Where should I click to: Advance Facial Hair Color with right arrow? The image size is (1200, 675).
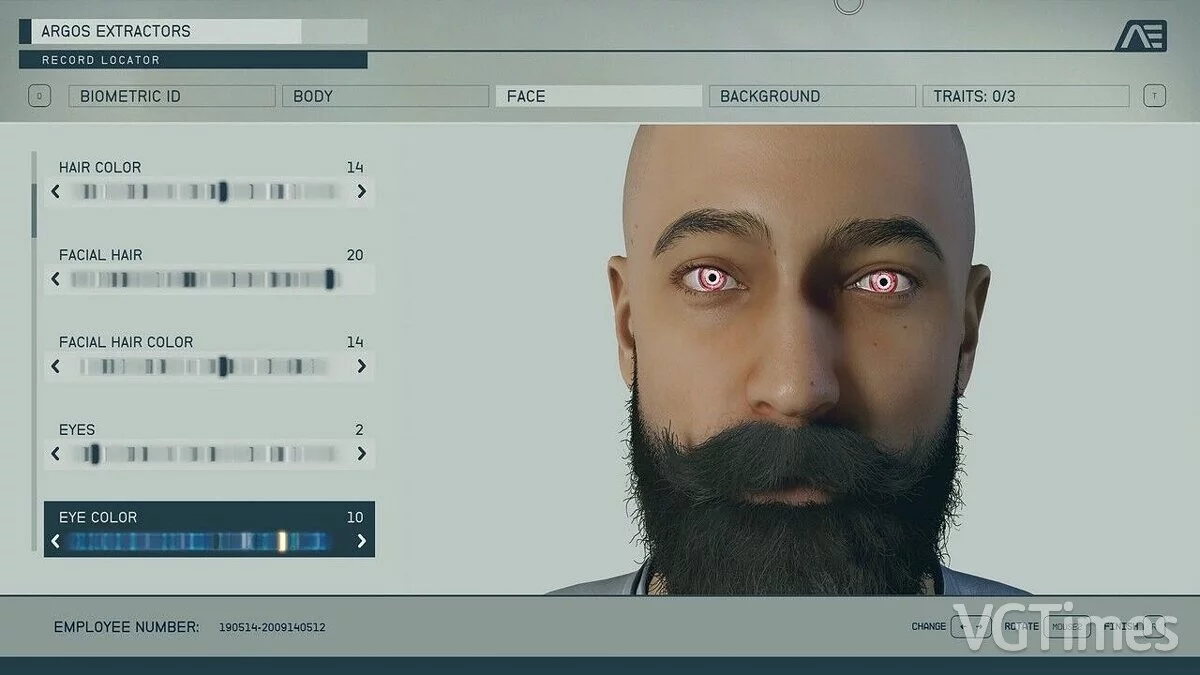click(x=361, y=367)
